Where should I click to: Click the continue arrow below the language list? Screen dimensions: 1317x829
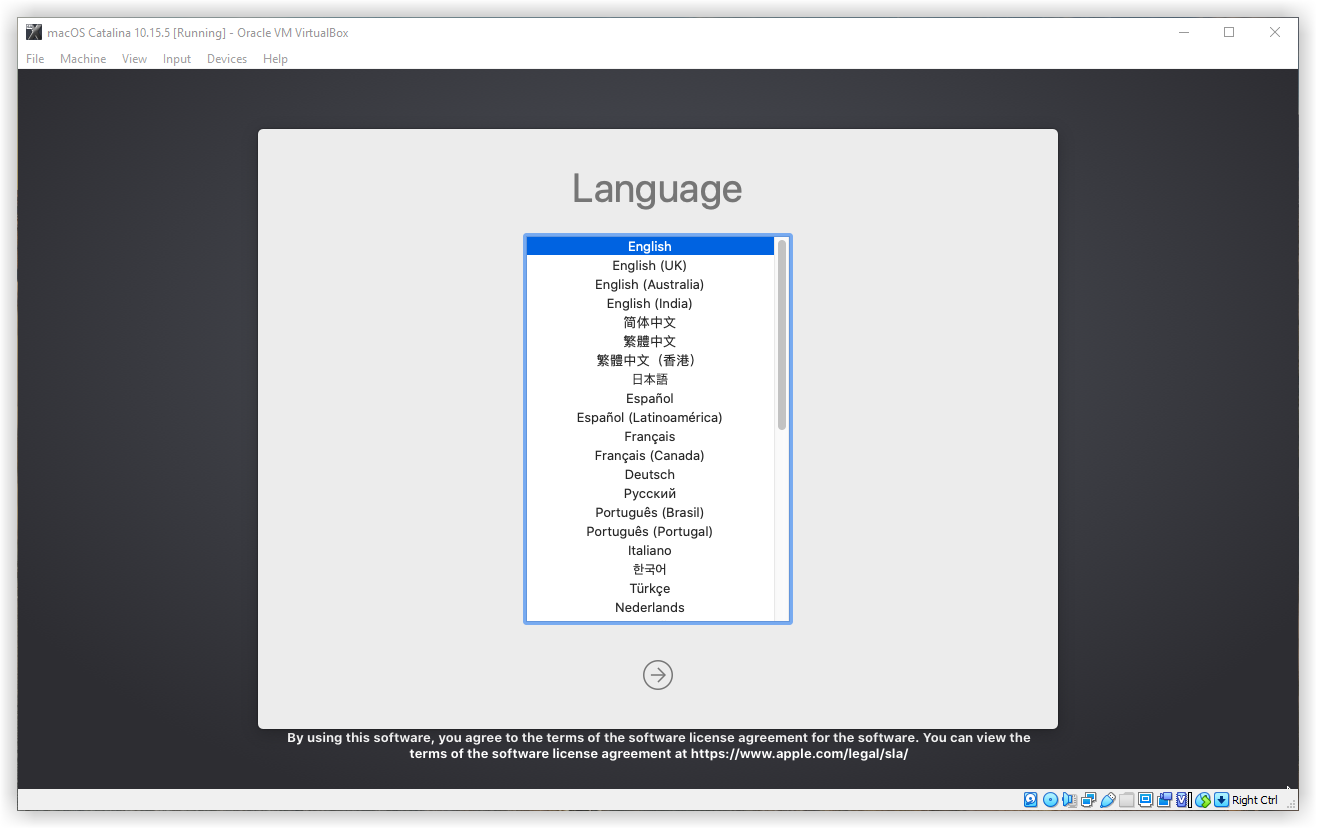(x=657, y=675)
